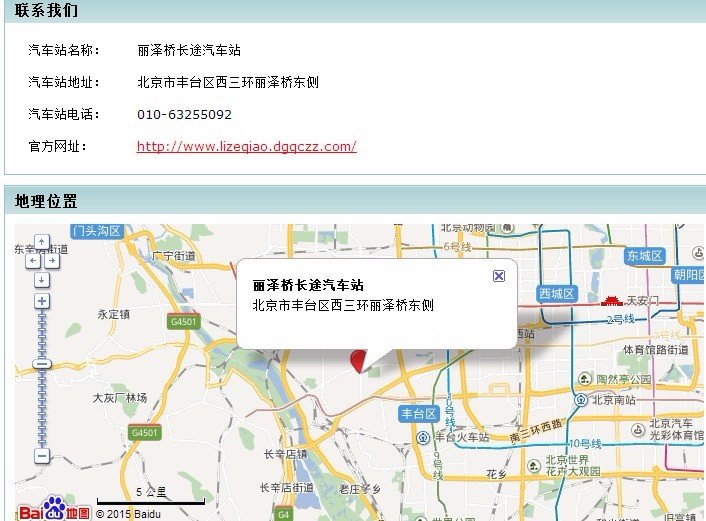Click the zoom slider handle
Image resolution: width=706 pixels, height=521 pixels.
pos(41,364)
